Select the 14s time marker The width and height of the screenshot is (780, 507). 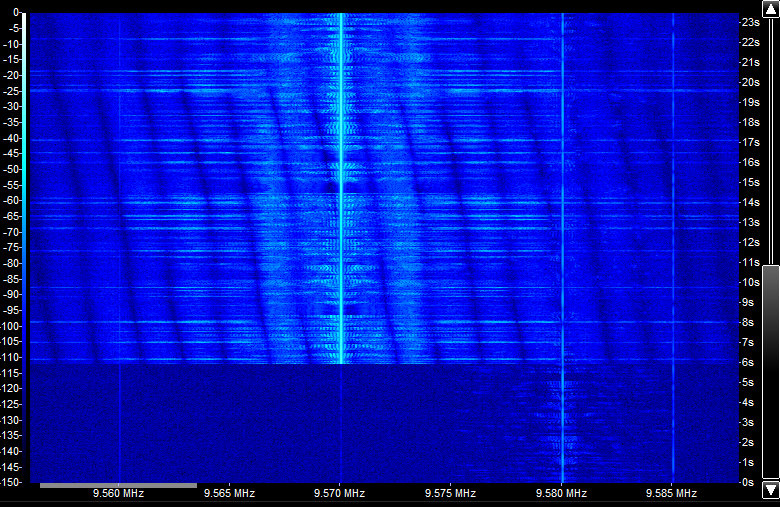coord(751,203)
